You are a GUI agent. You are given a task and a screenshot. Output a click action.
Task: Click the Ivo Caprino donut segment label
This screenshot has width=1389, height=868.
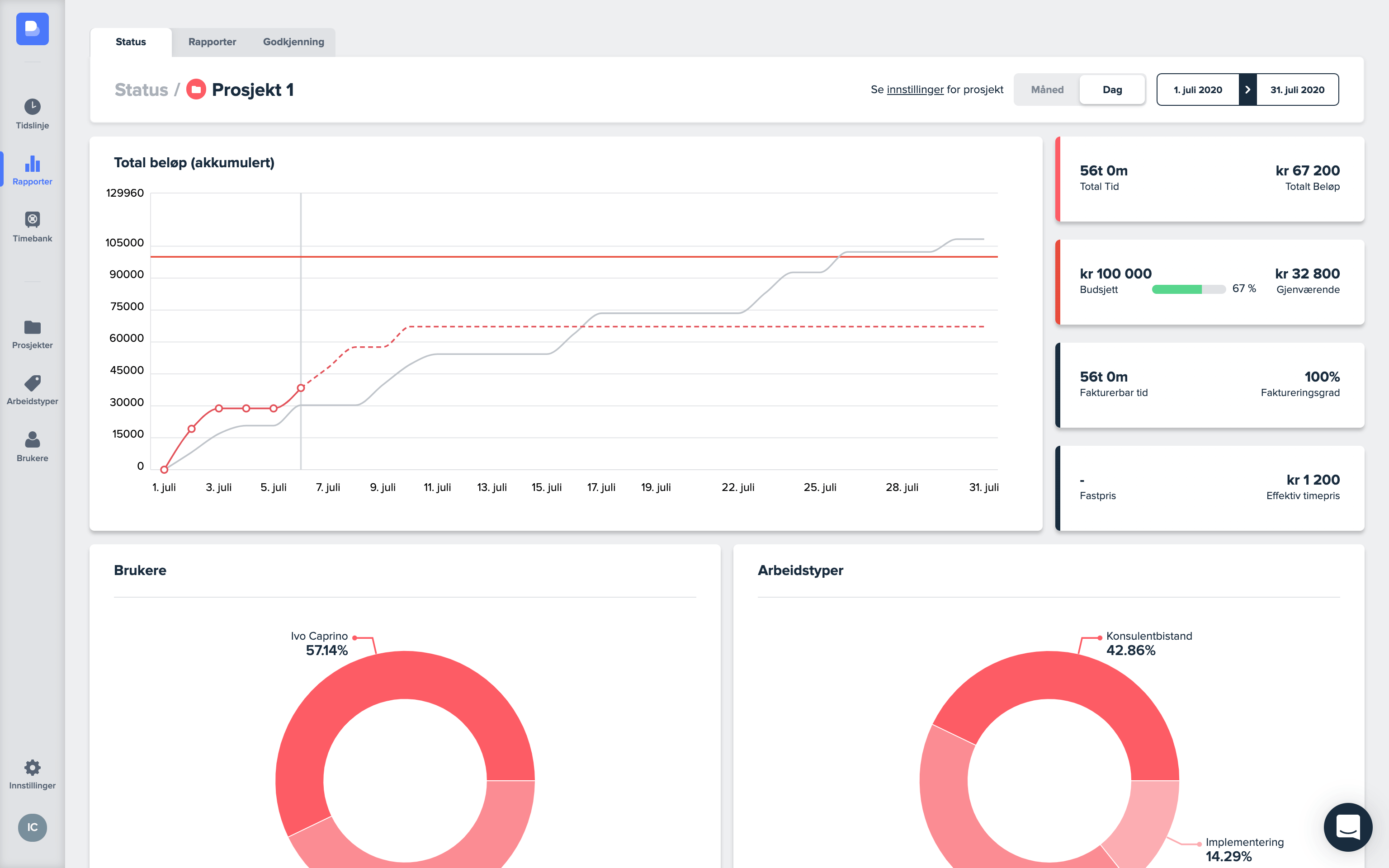point(319,643)
